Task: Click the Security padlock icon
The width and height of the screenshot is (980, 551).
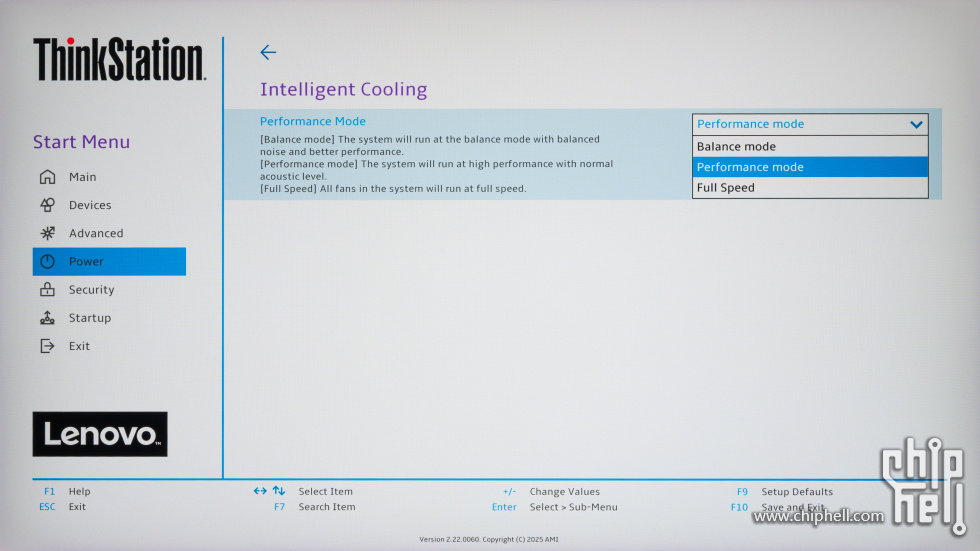Action: [47, 290]
